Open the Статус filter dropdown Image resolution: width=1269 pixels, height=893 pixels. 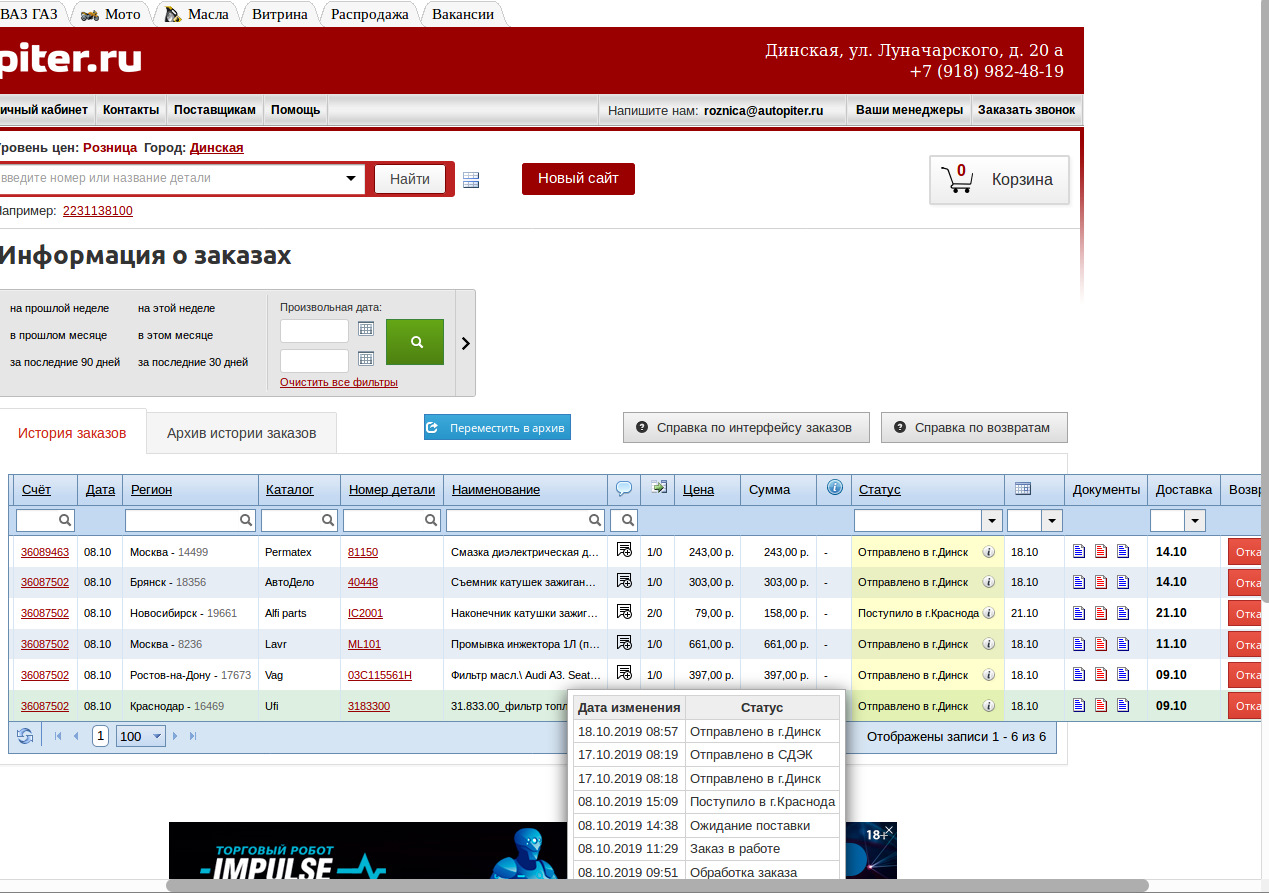[x=992, y=520]
